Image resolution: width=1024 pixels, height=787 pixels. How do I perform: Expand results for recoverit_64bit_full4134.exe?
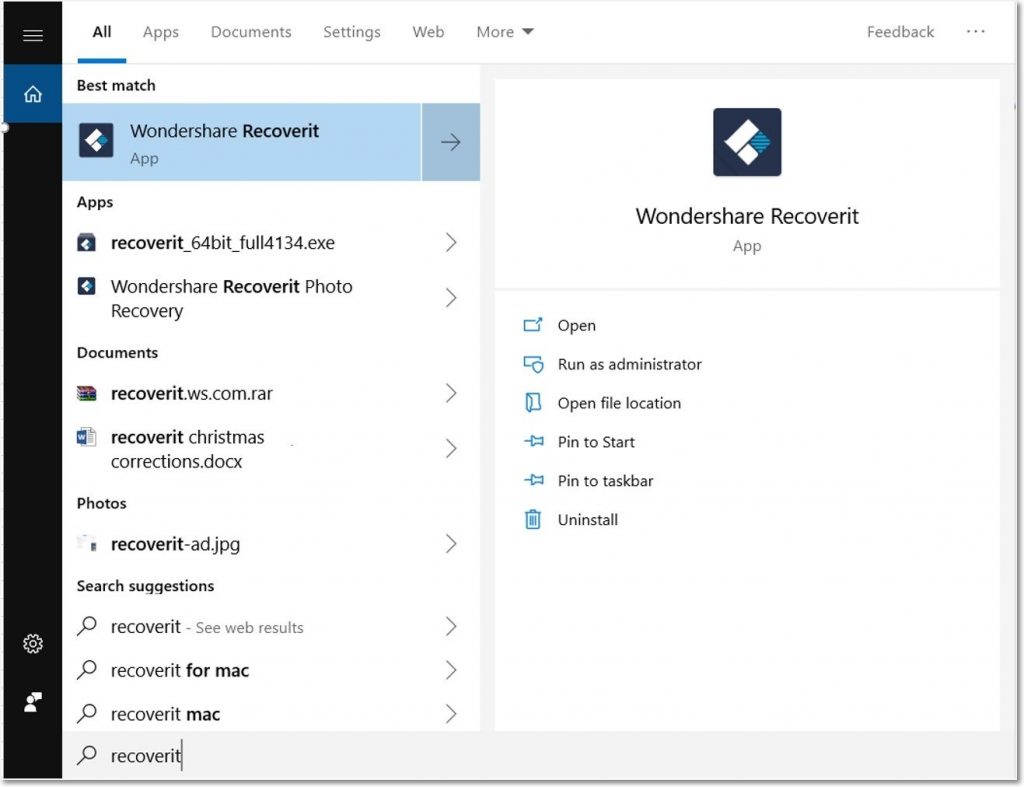451,243
